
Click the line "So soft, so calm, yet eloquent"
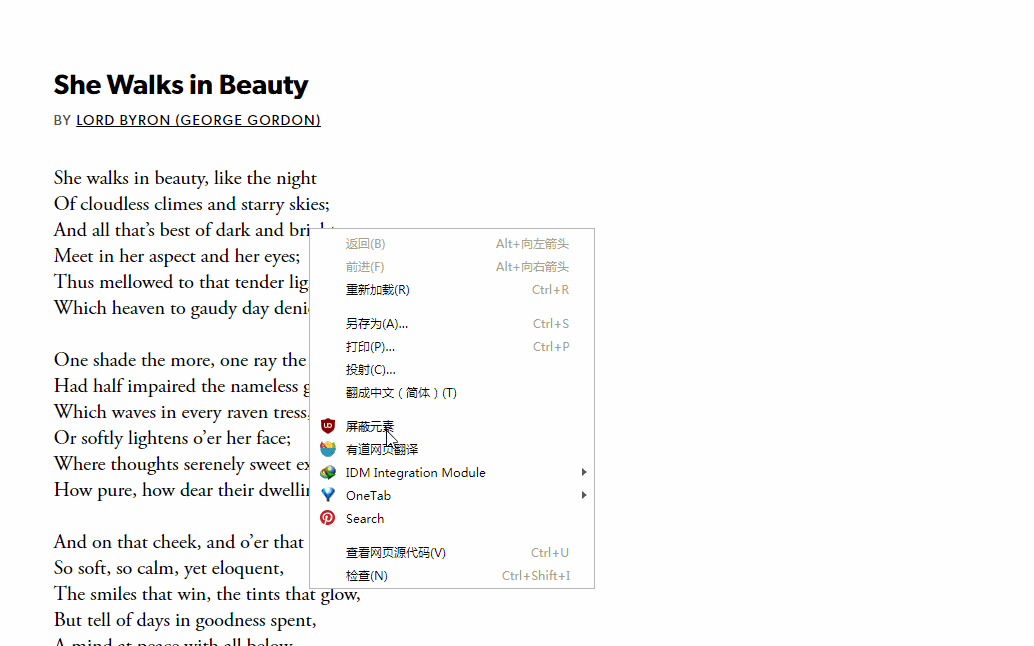click(x=169, y=569)
